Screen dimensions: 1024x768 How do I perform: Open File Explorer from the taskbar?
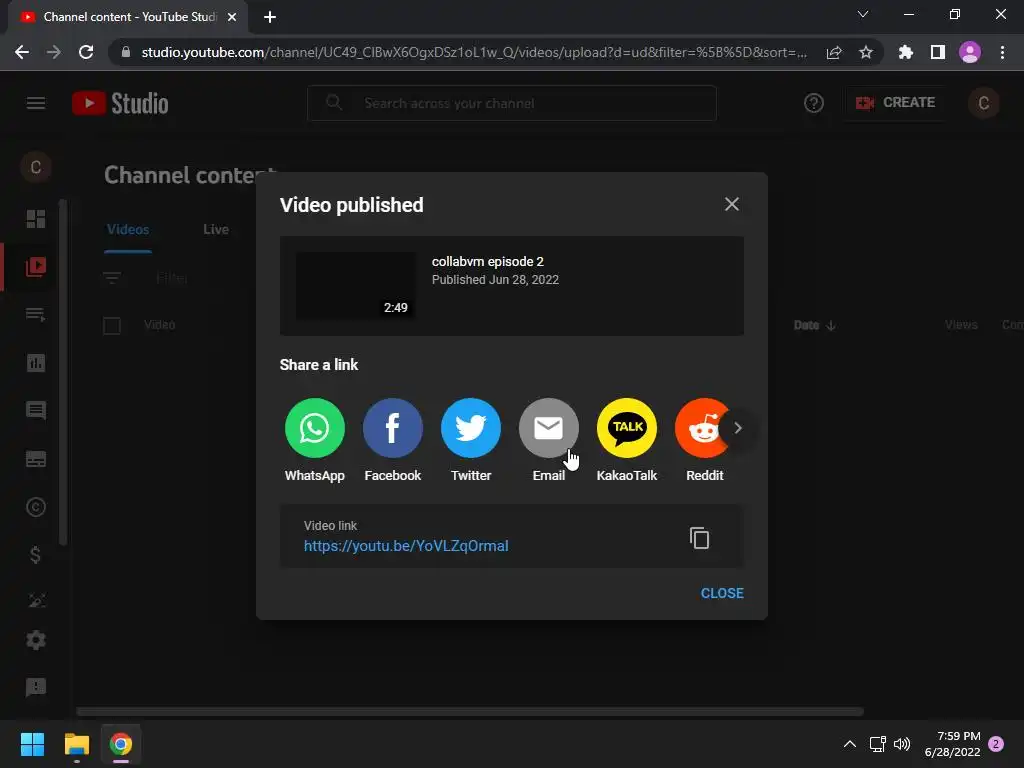[76, 744]
